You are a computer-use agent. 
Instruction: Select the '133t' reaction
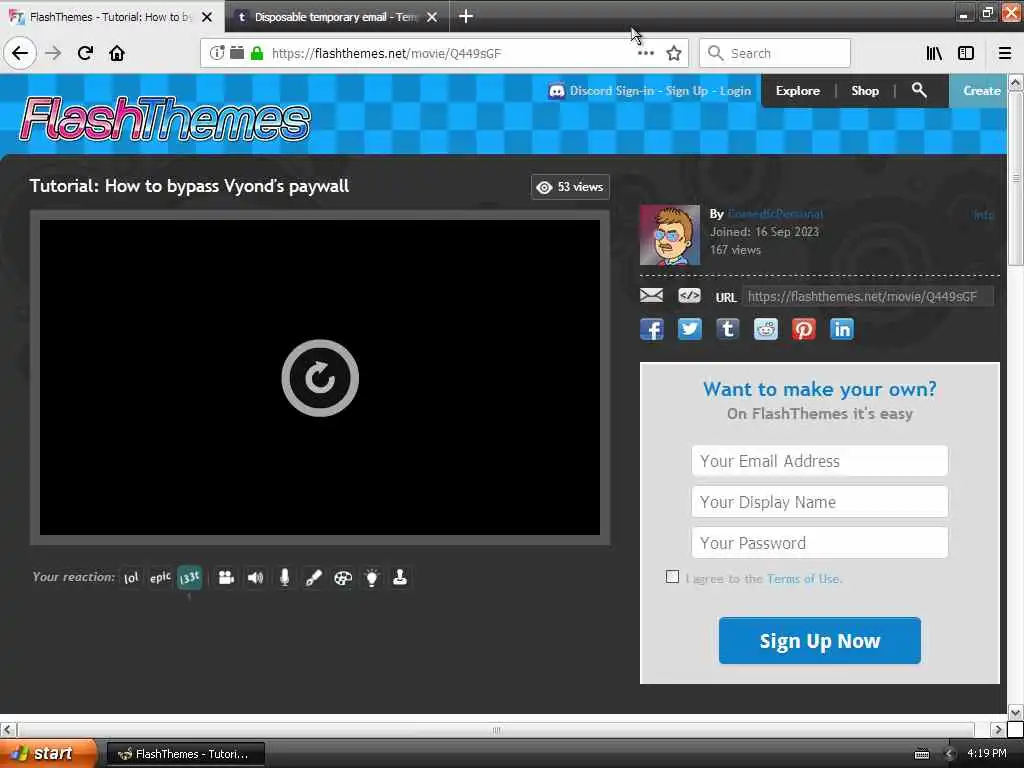click(189, 577)
